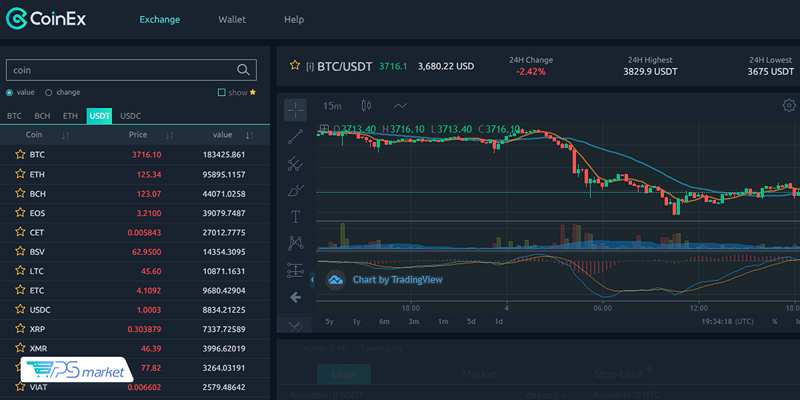This screenshot has height=400, width=800.
Task: Open the Wallet menu
Action: coord(232,19)
